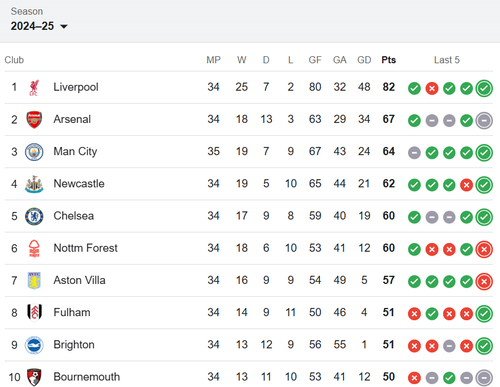
Task: Click Liverpool's red loss indicator
Action: [432, 89]
